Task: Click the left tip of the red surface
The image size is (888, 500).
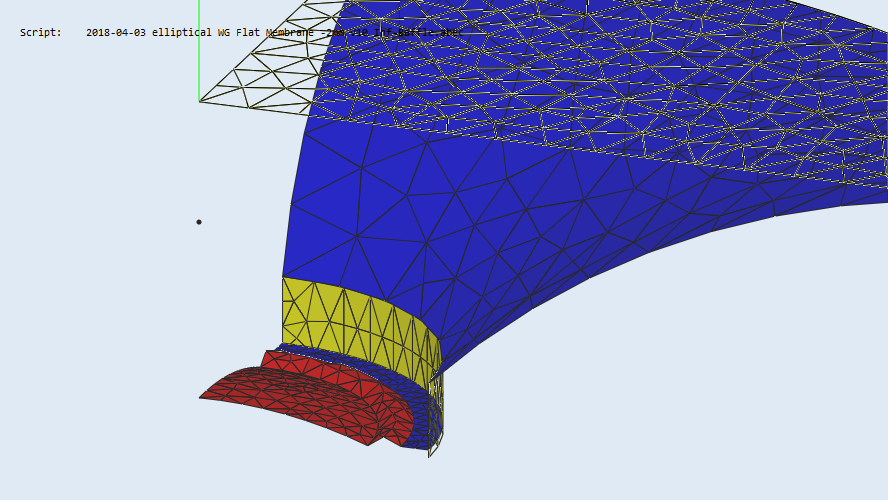Action: [202, 397]
